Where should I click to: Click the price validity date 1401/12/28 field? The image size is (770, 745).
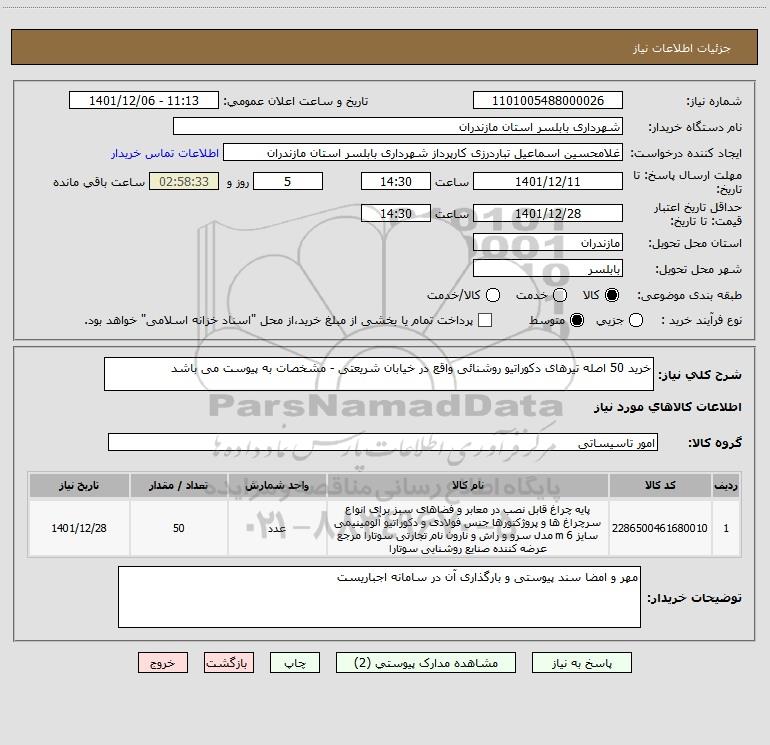(548, 214)
